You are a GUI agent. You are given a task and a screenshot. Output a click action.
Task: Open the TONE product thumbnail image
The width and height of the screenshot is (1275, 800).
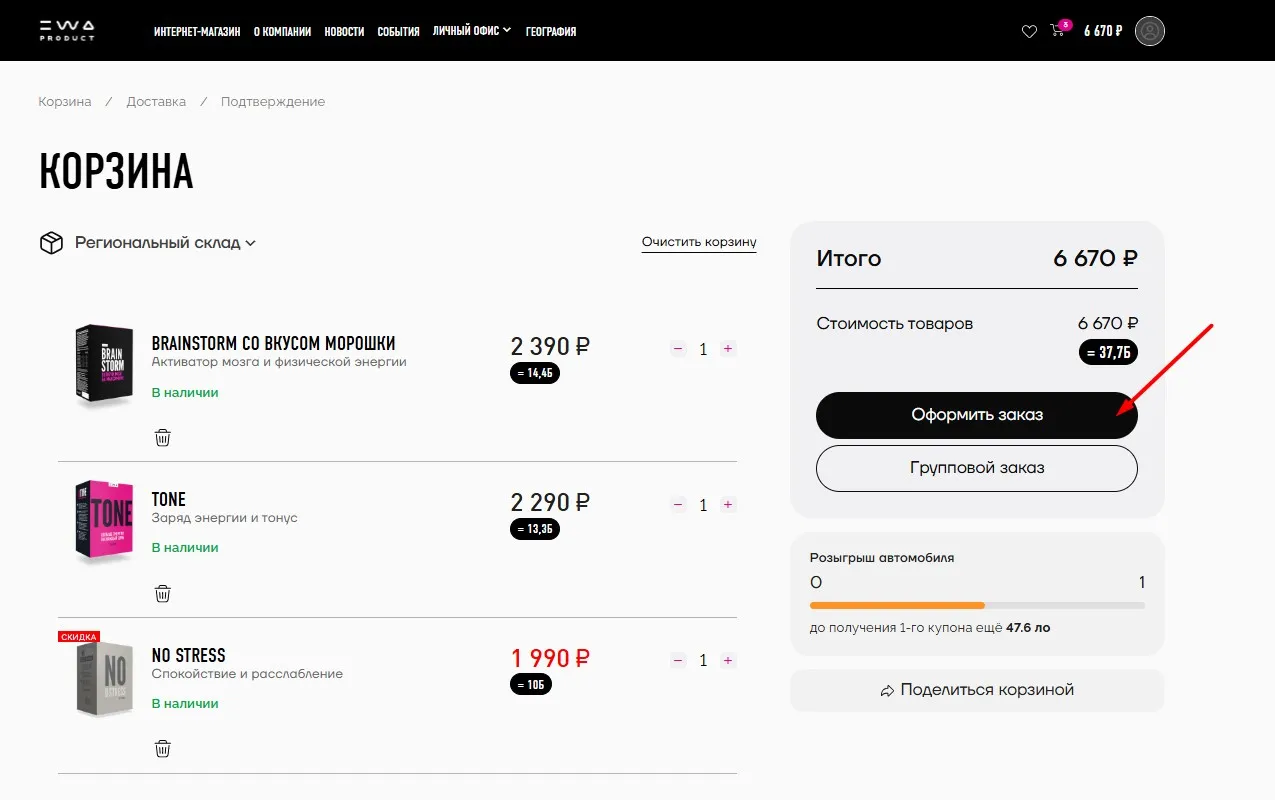(105, 521)
